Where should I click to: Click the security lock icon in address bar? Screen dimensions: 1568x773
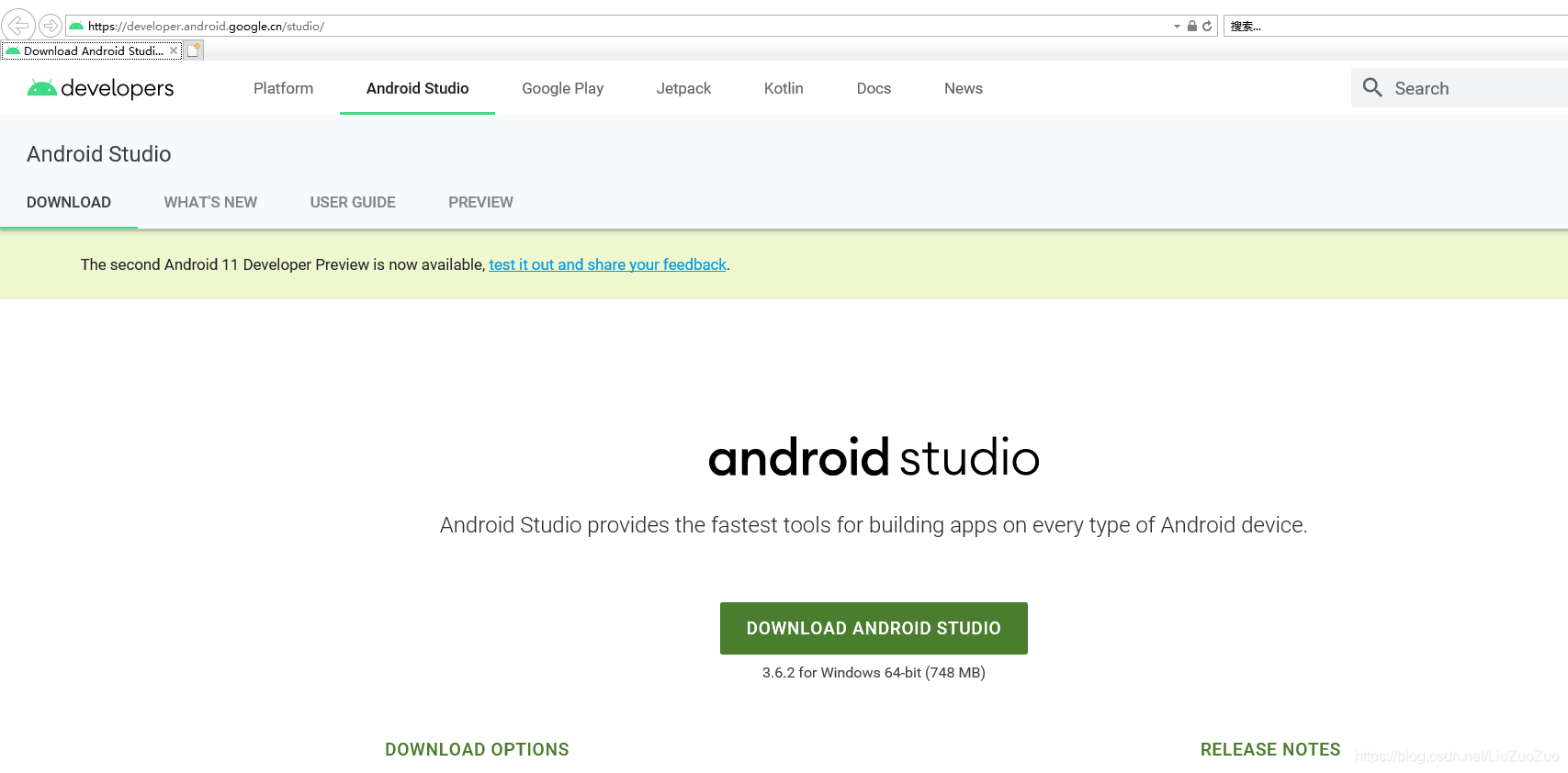(1192, 26)
